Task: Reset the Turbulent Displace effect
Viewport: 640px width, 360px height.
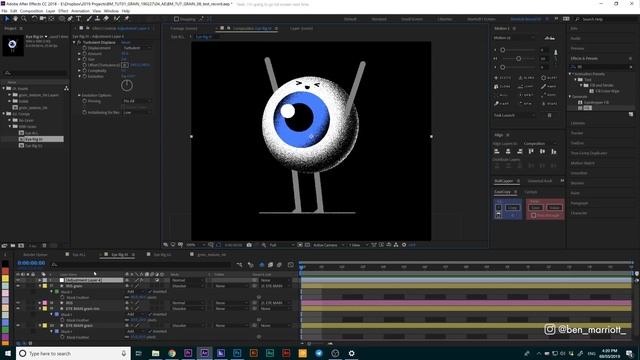Action: pyautogui.click(x=126, y=42)
